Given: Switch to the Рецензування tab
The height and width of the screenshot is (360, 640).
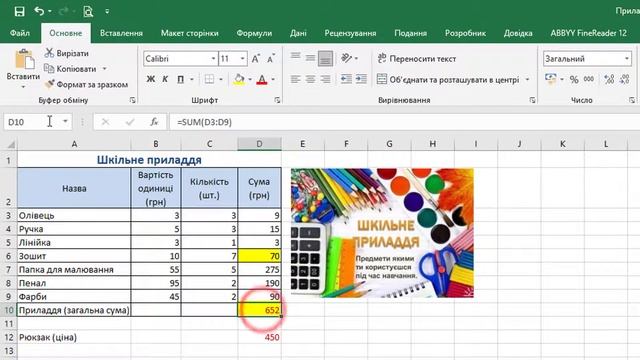Looking at the screenshot, I should pos(350,33).
